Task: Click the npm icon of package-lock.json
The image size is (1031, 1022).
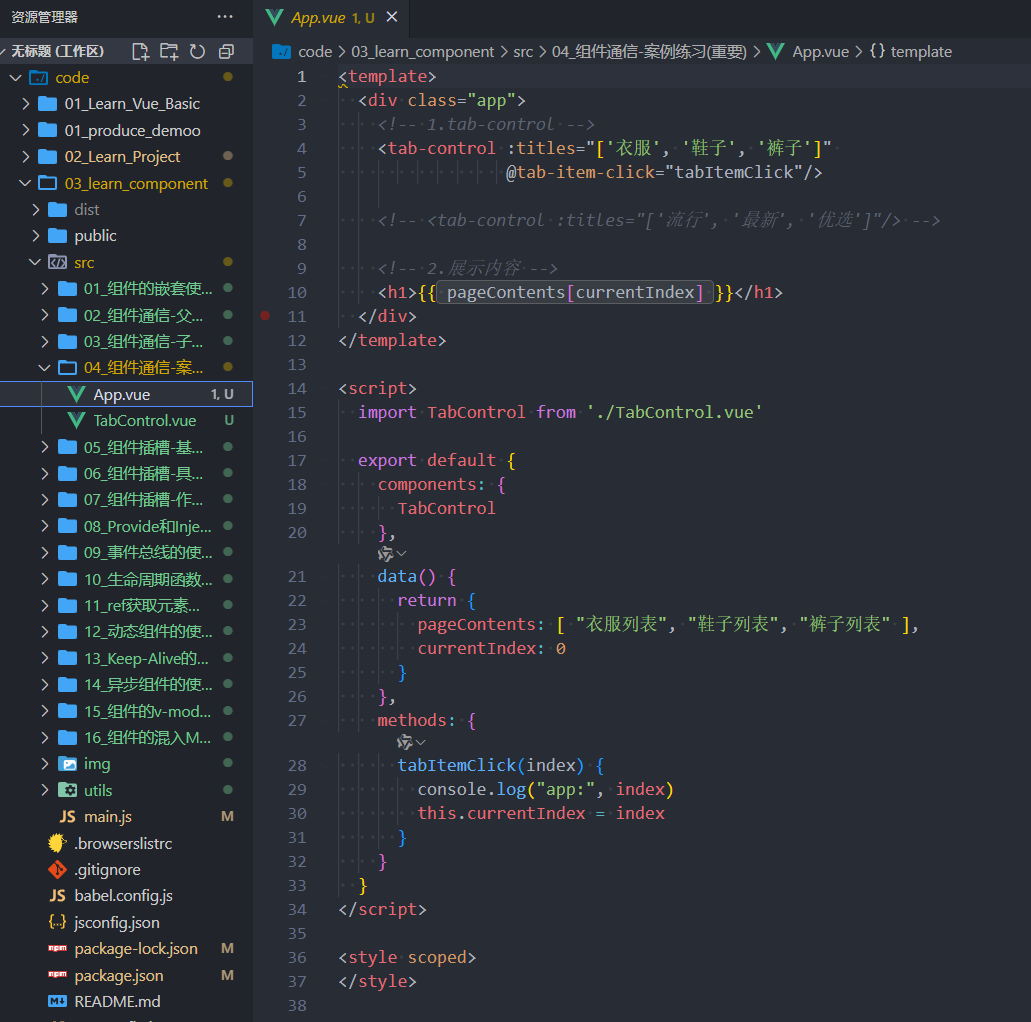Action: pyautogui.click(x=57, y=948)
